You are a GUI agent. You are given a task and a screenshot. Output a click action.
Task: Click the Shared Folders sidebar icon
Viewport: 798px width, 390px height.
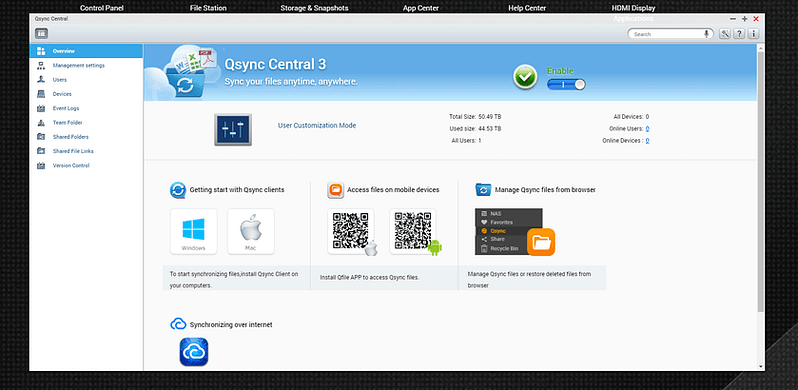pyautogui.click(x=41, y=136)
